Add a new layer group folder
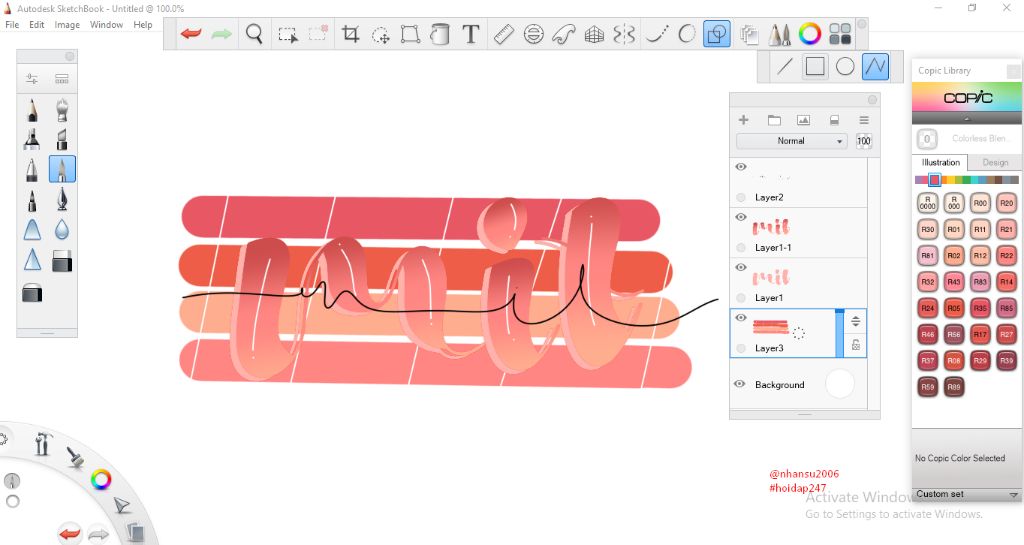 (x=774, y=120)
